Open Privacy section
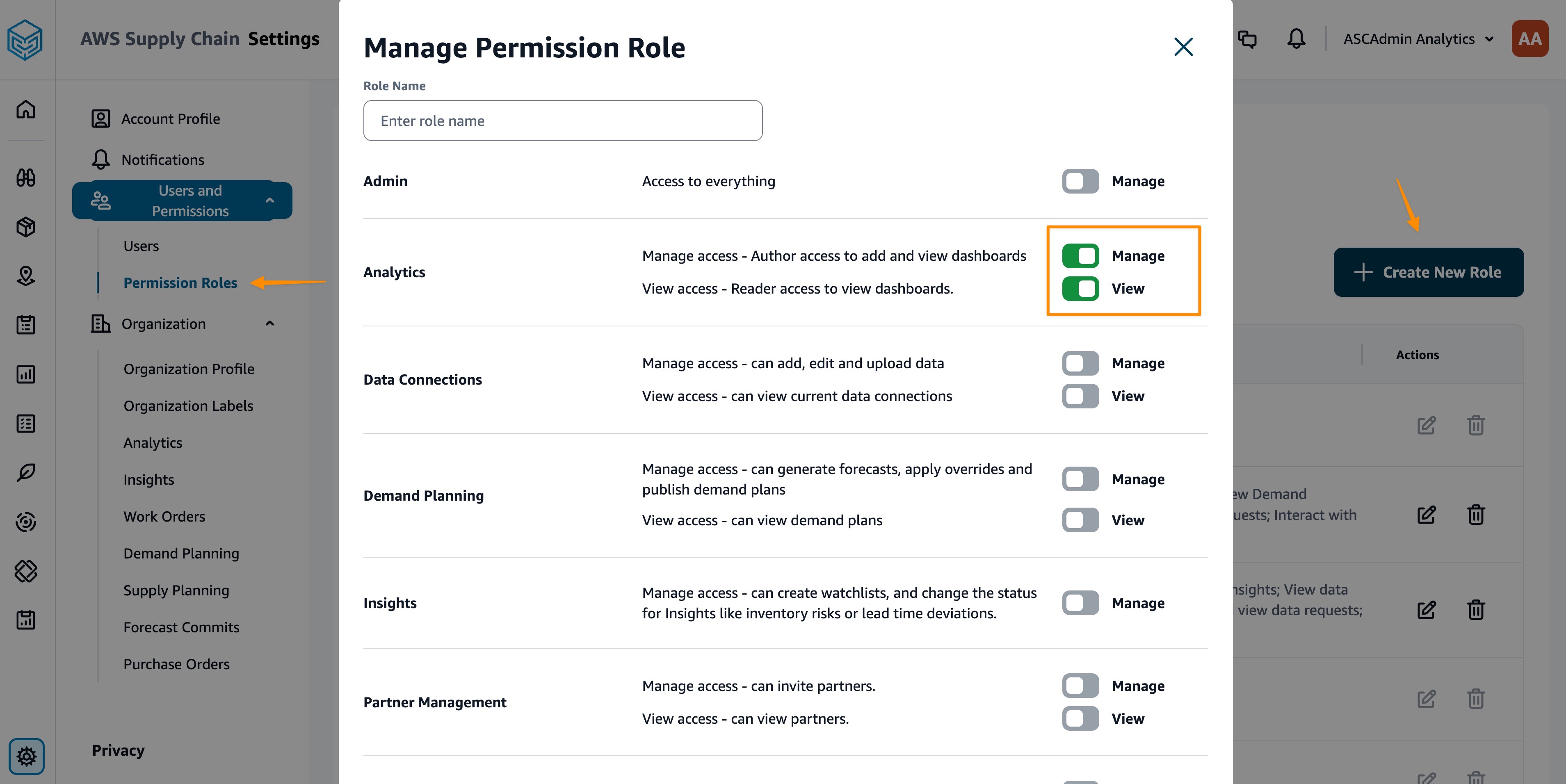 point(118,750)
